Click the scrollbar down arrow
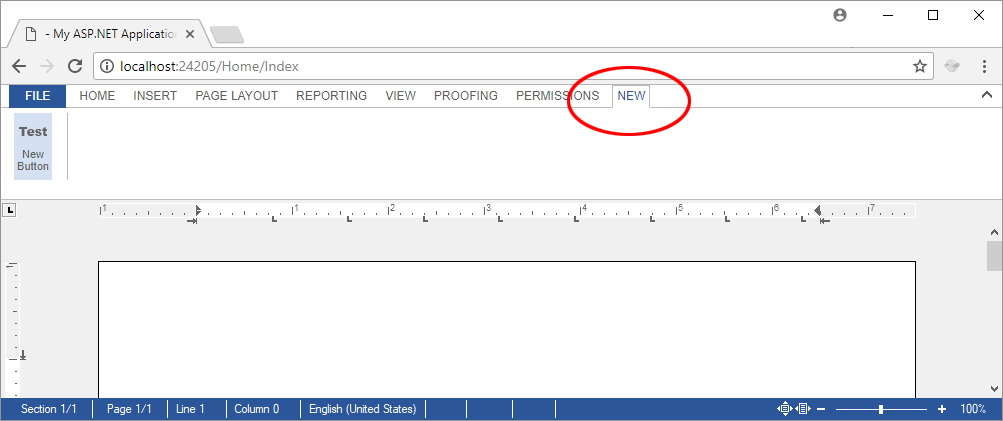 (x=995, y=388)
